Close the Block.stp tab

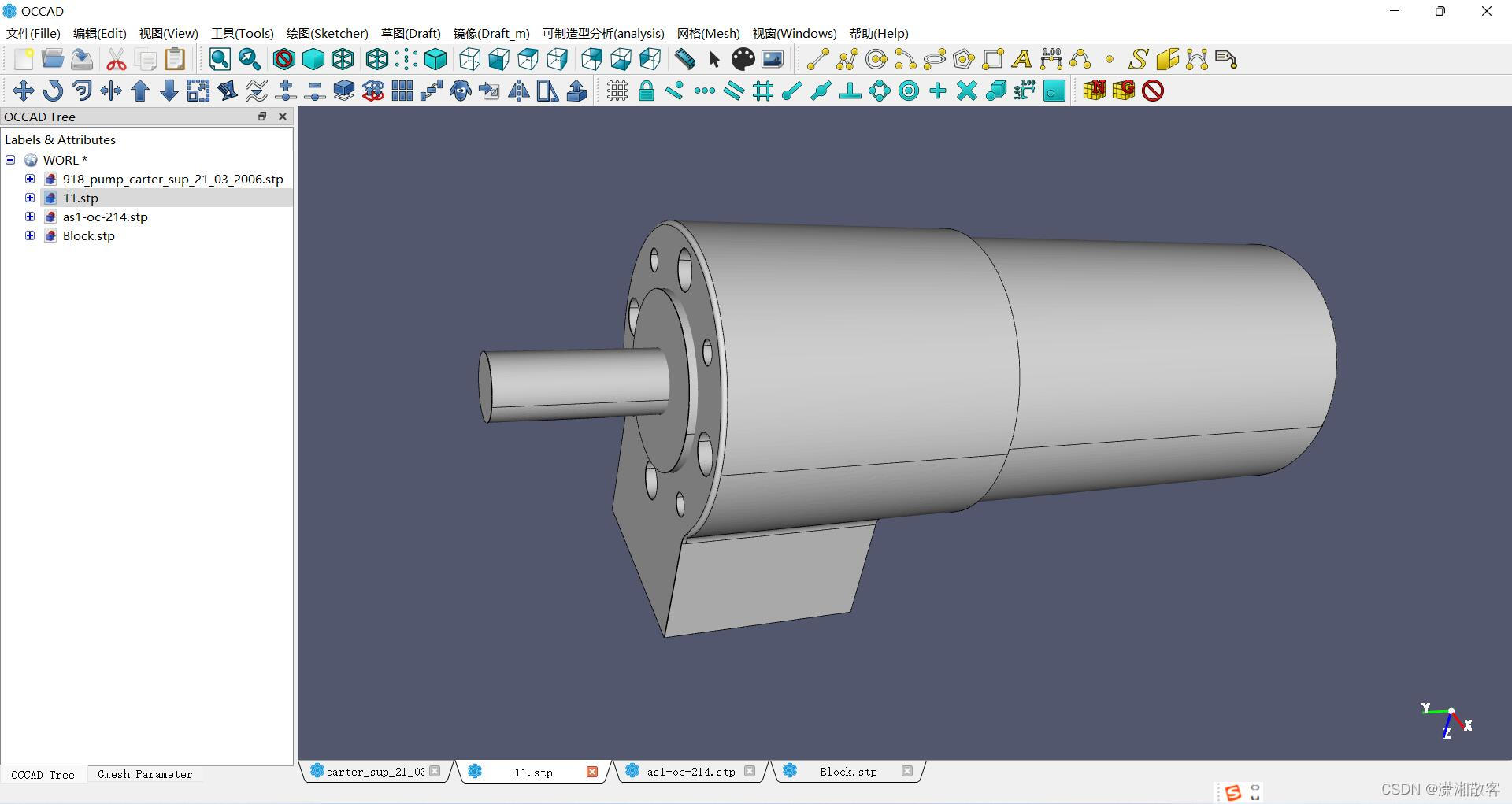[x=906, y=772]
